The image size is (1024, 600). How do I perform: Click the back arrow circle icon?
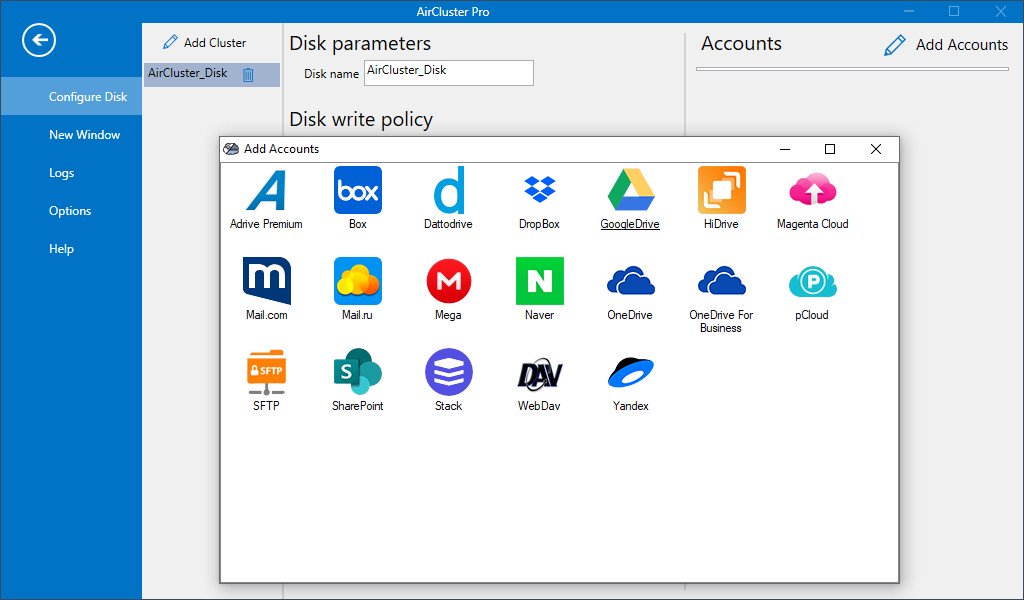point(39,40)
